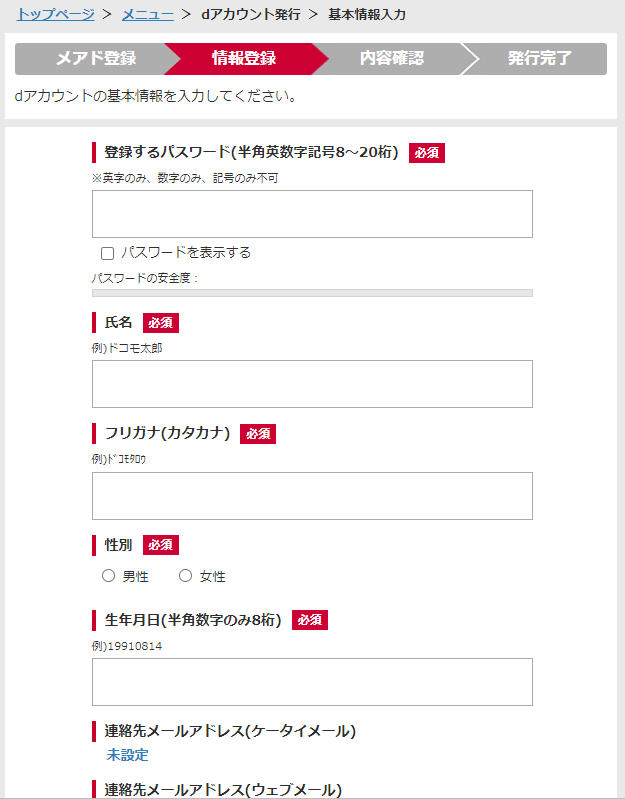This screenshot has width=625, height=799.
Task: Click the 必須 badge beside the password label
Action: 427,153
